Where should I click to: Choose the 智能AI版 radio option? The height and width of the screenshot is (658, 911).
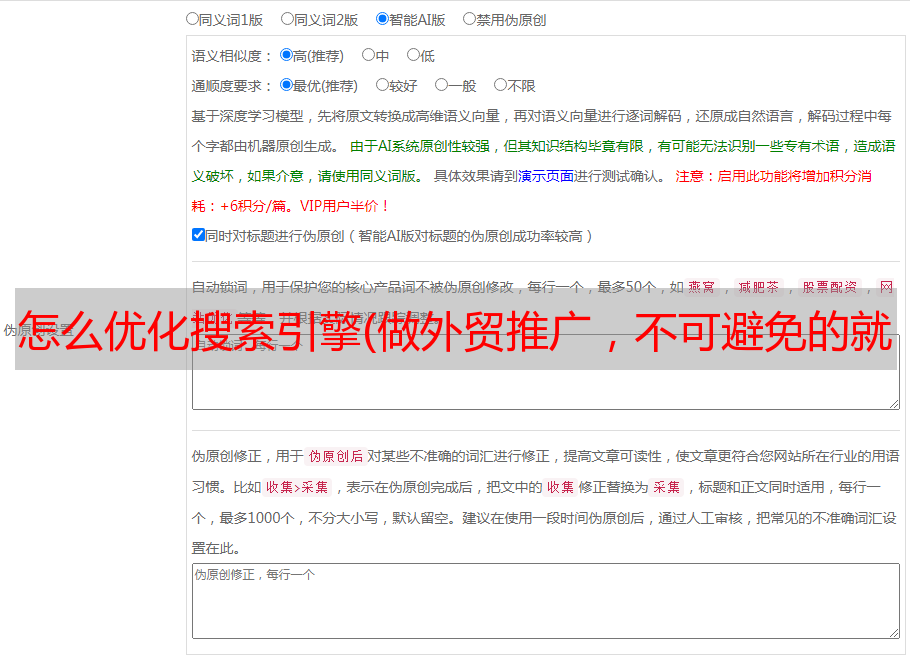click(x=382, y=19)
